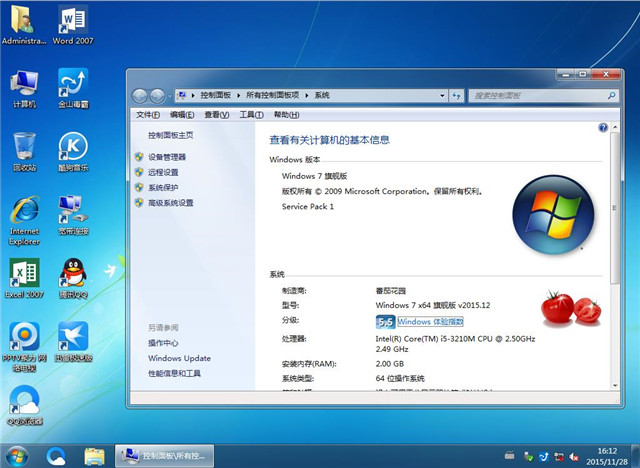This screenshot has height=468, width=640.
Task: Click the 2.00 GB RAM value
Action: click(390, 364)
